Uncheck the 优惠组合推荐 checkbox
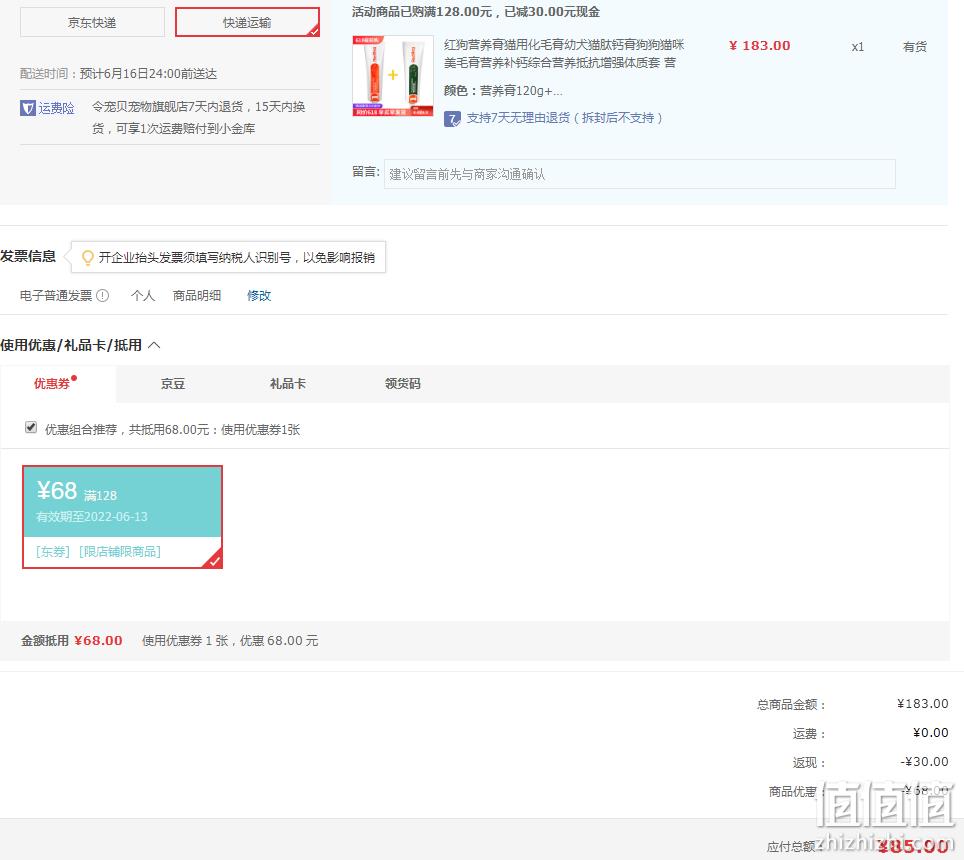Image resolution: width=964 pixels, height=860 pixels. (31, 427)
